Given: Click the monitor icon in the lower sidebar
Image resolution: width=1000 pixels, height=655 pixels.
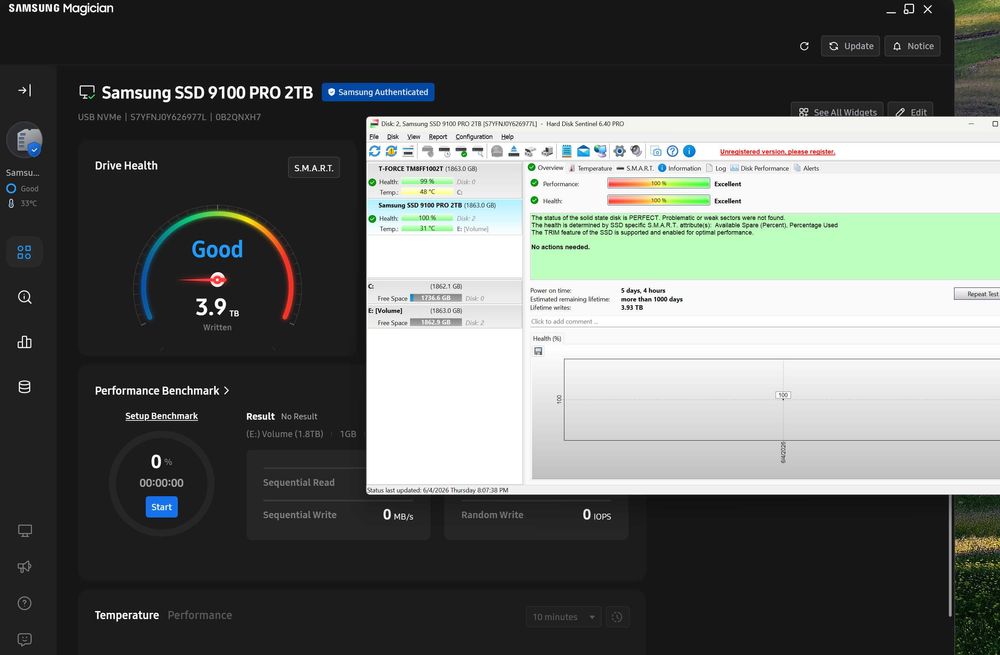Looking at the screenshot, I should click(x=24, y=531).
